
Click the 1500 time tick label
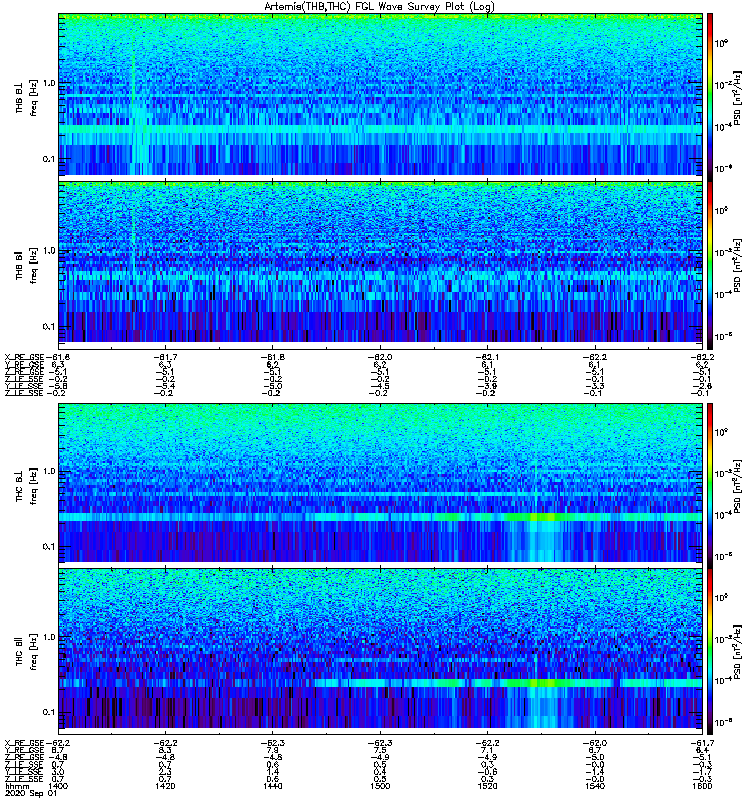380,786
